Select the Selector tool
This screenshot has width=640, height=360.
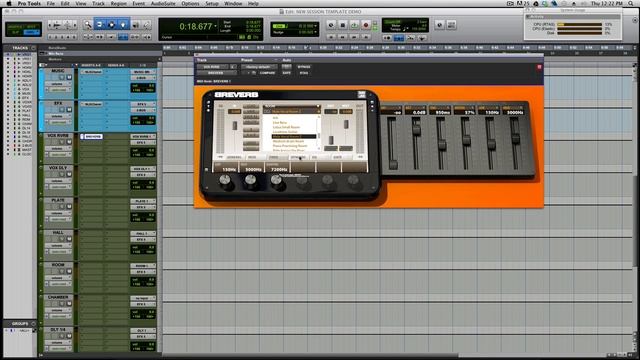click(111, 25)
